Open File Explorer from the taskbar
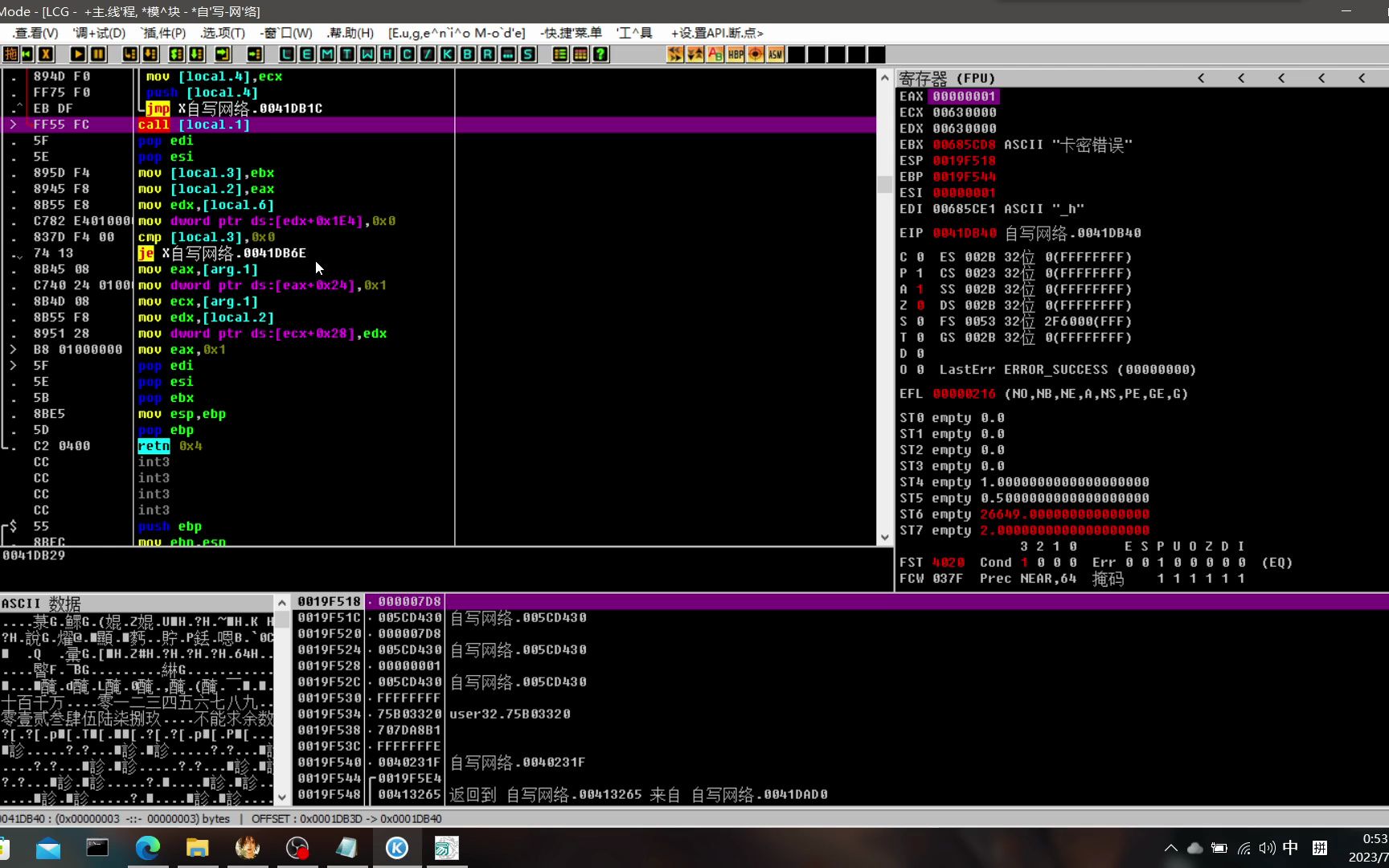 (x=198, y=848)
